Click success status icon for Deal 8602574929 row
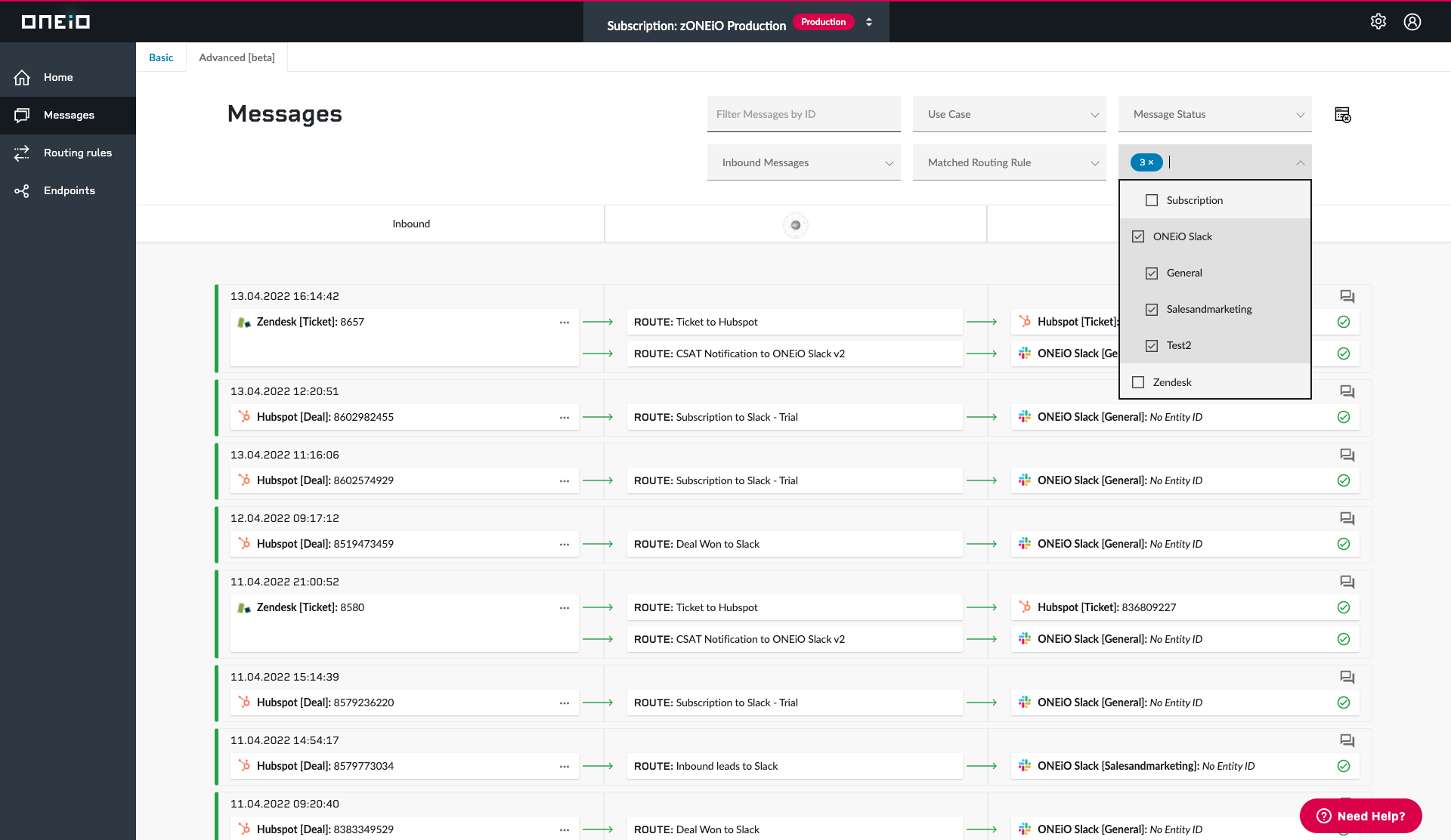This screenshot has width=1451, height=840. 1344,480
